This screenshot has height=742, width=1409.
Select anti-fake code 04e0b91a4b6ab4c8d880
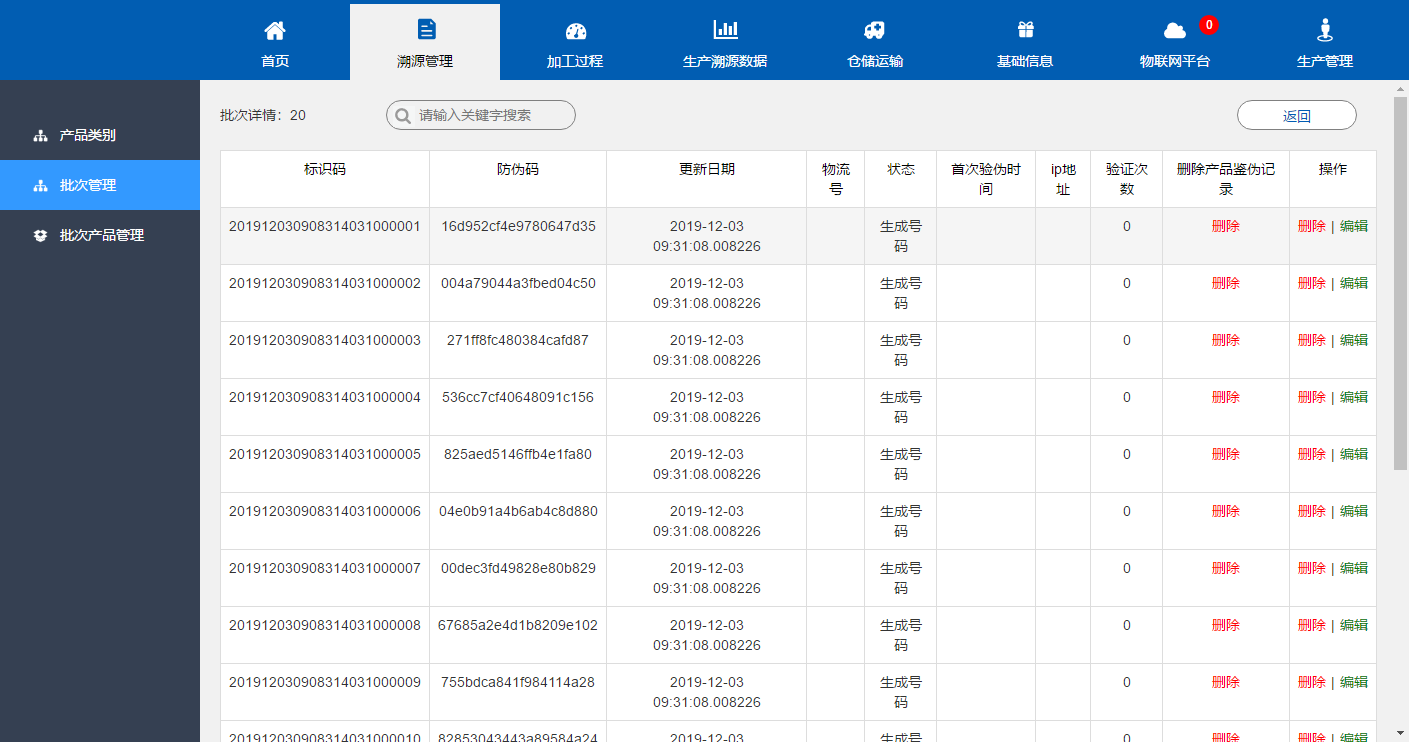(518, 511)
